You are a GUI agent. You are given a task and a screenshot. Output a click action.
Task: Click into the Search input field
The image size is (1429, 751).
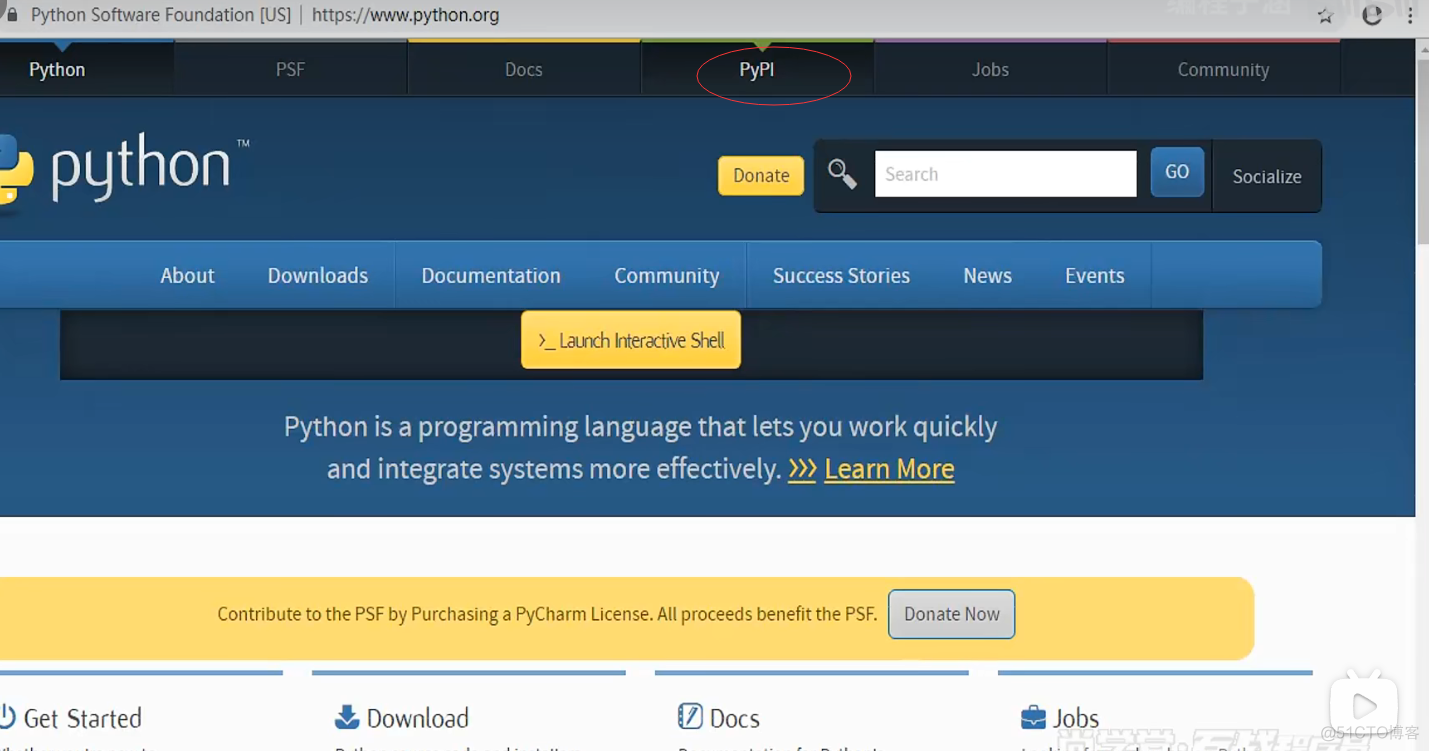click(1006, 174)
